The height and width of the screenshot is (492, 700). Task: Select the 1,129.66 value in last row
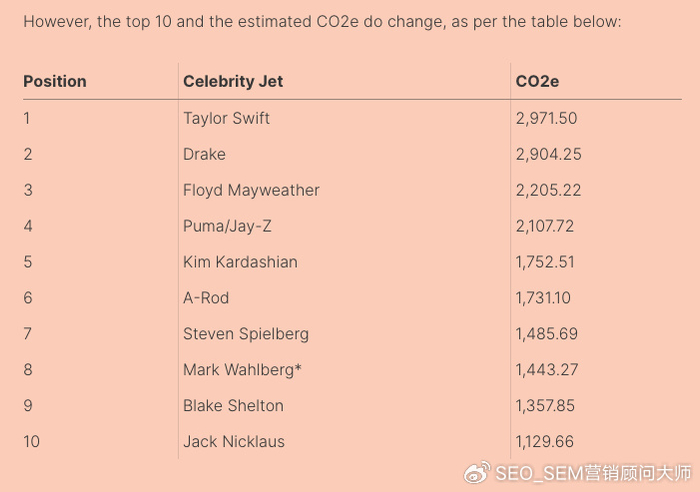(545, 442)
